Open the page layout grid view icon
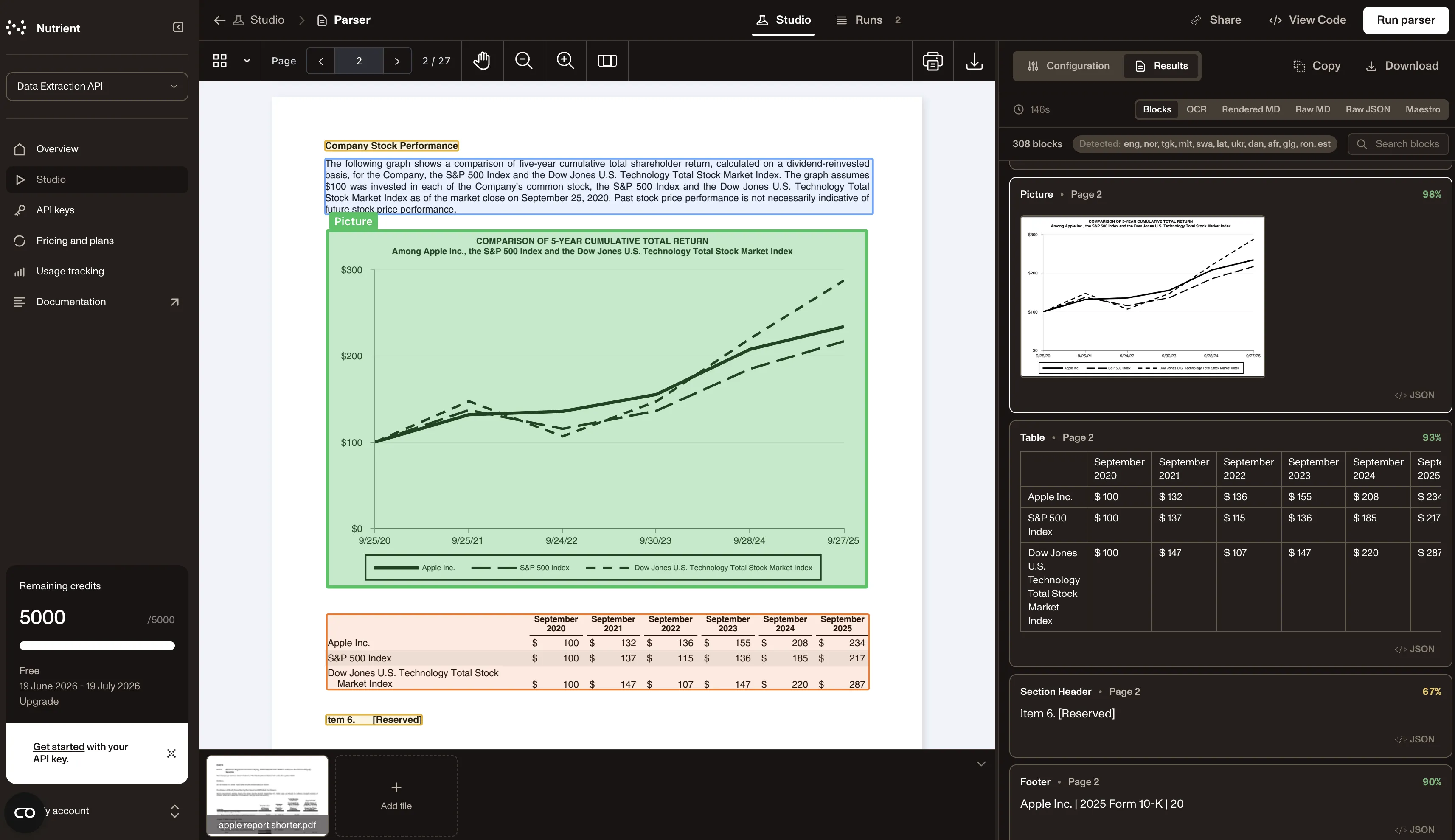Image resolution: width=1455 pixels, height=840 pixels. pos(220,61)
